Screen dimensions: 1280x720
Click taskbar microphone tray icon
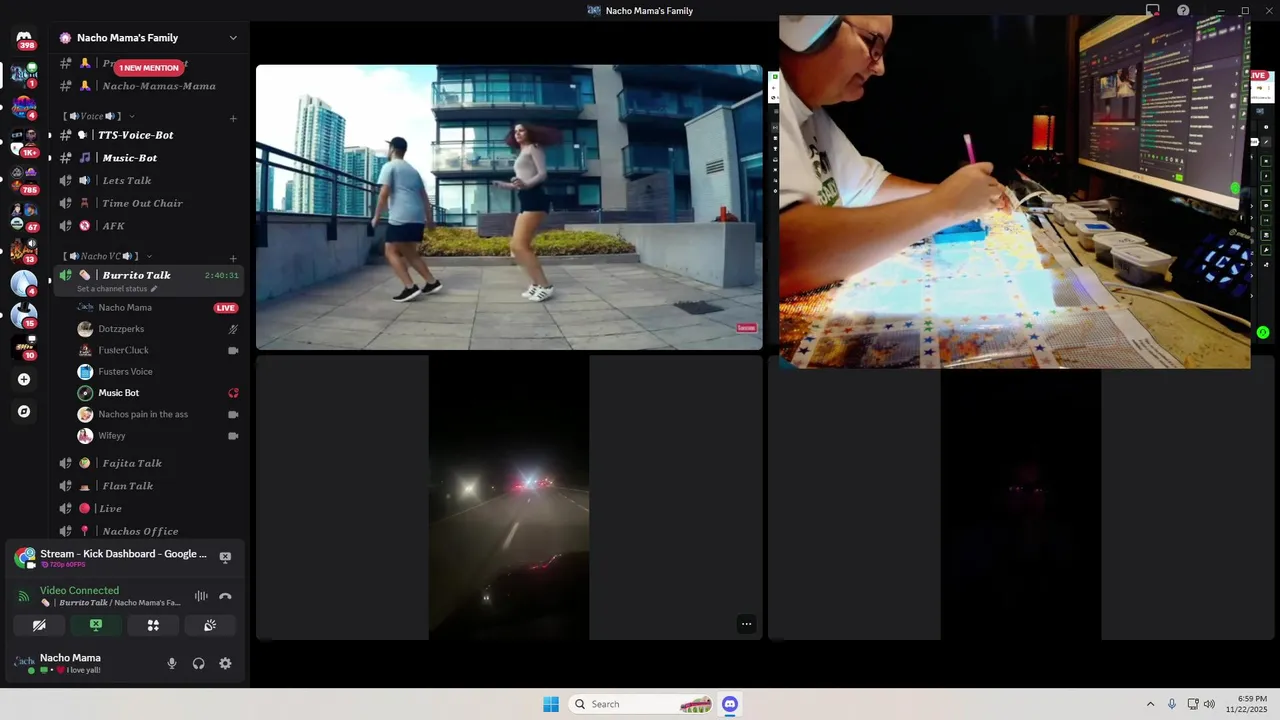(1171, 704)
